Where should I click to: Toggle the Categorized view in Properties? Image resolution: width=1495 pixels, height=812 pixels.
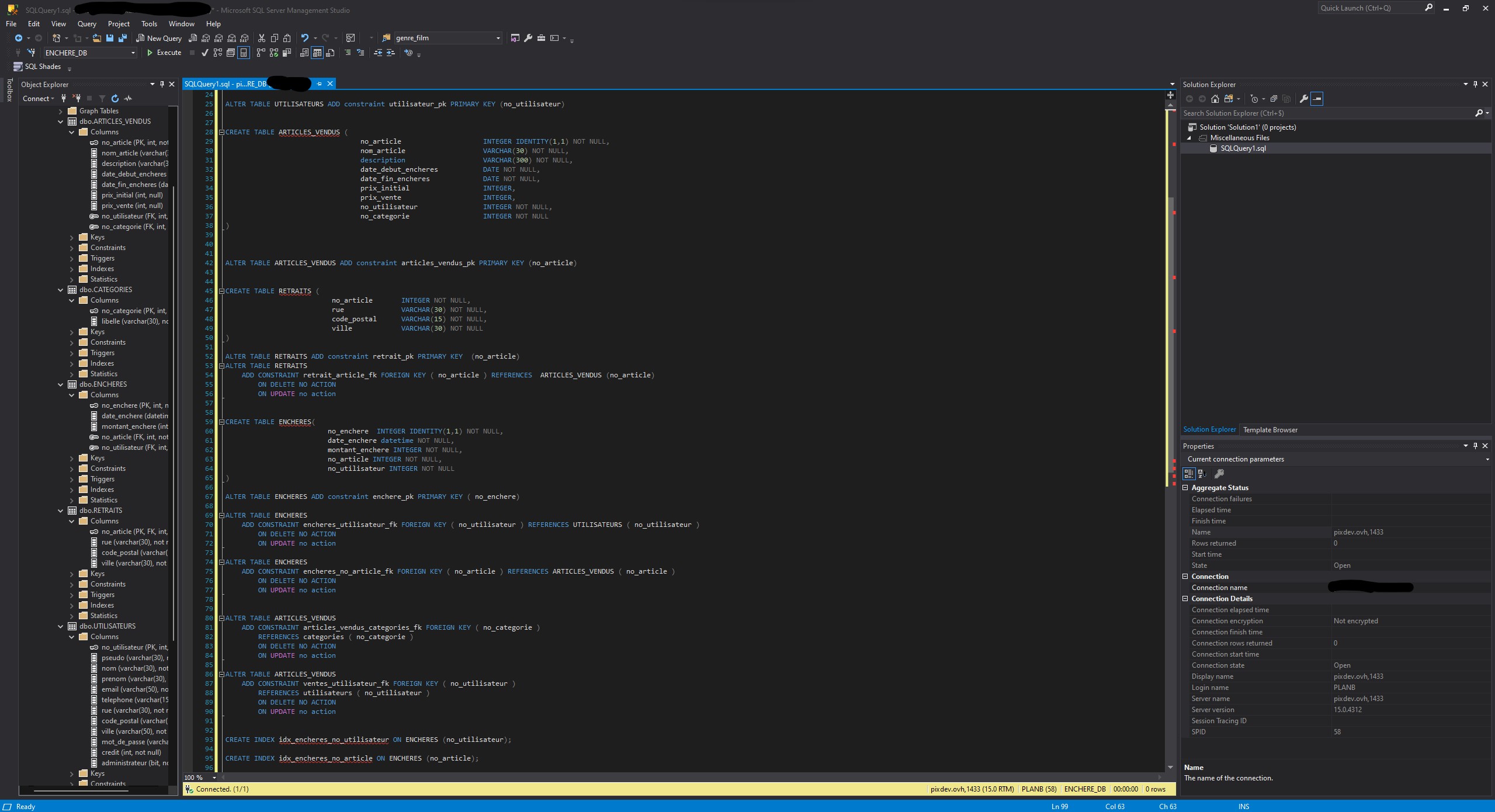point(1188,474)
